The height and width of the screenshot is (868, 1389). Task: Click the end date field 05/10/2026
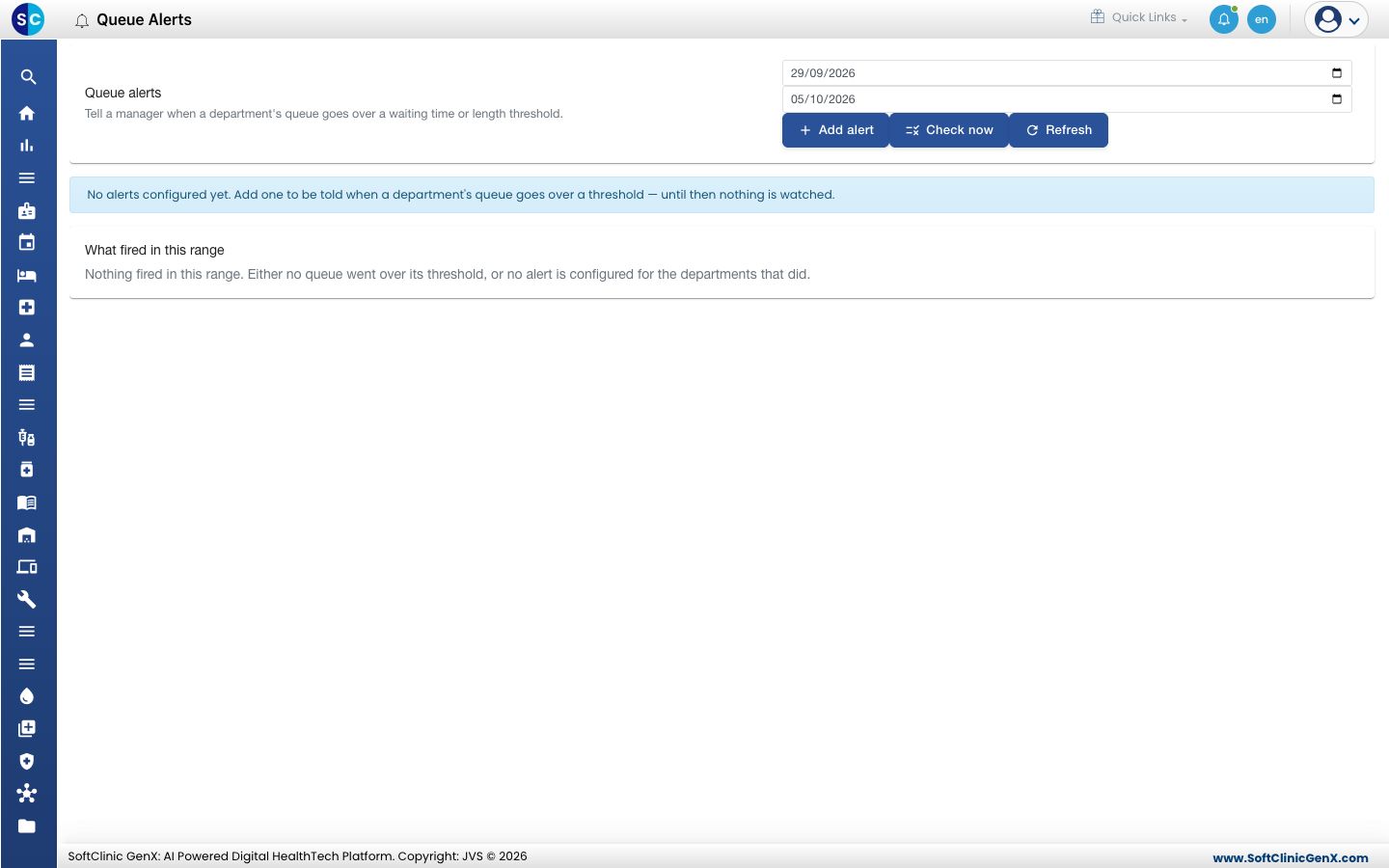(x=1067, y=99)
